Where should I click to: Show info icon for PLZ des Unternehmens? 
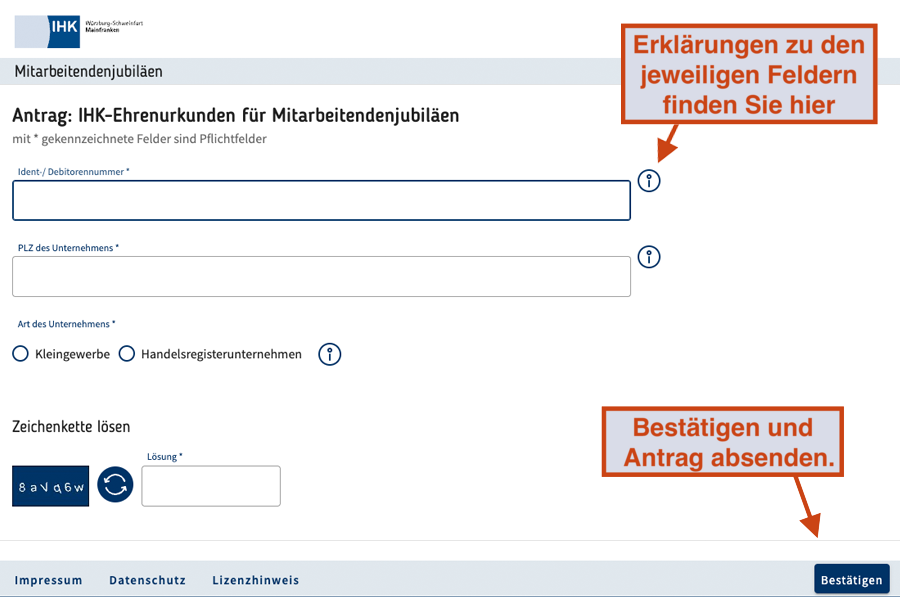coord(649,257)
